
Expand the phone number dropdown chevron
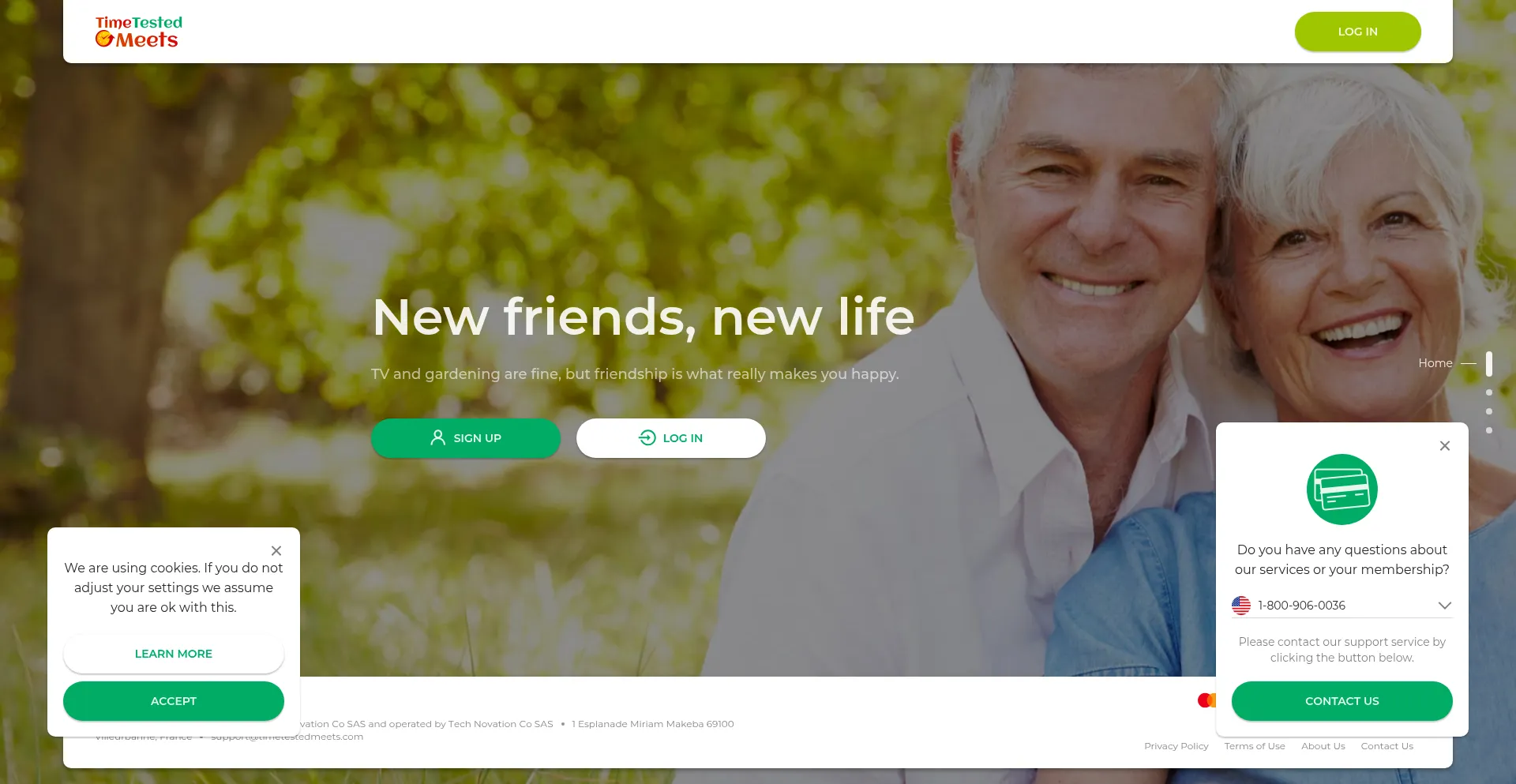pyautogui.click(x=1445, y=606)
